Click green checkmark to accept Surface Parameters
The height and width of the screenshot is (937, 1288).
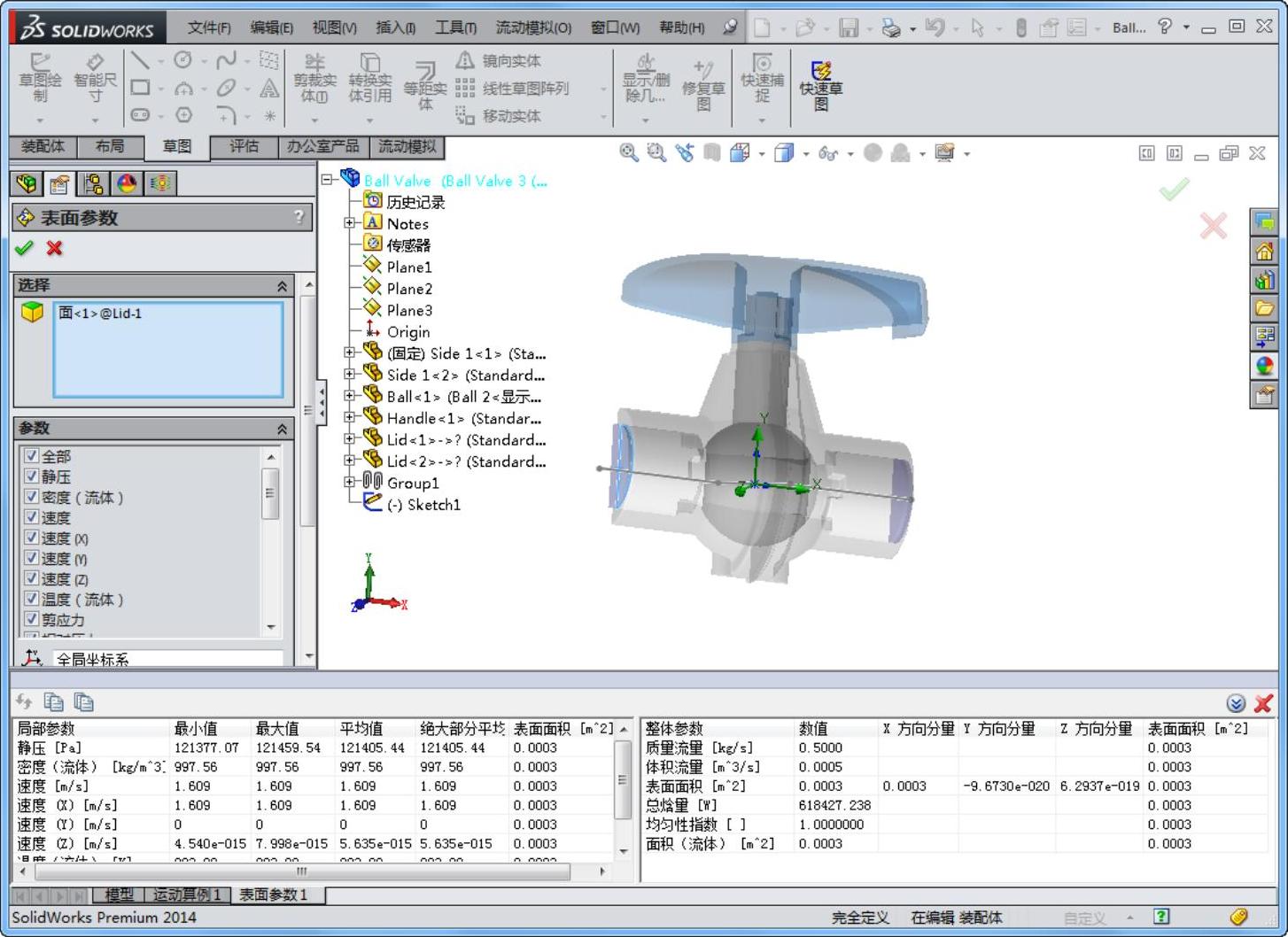(24, 249)
